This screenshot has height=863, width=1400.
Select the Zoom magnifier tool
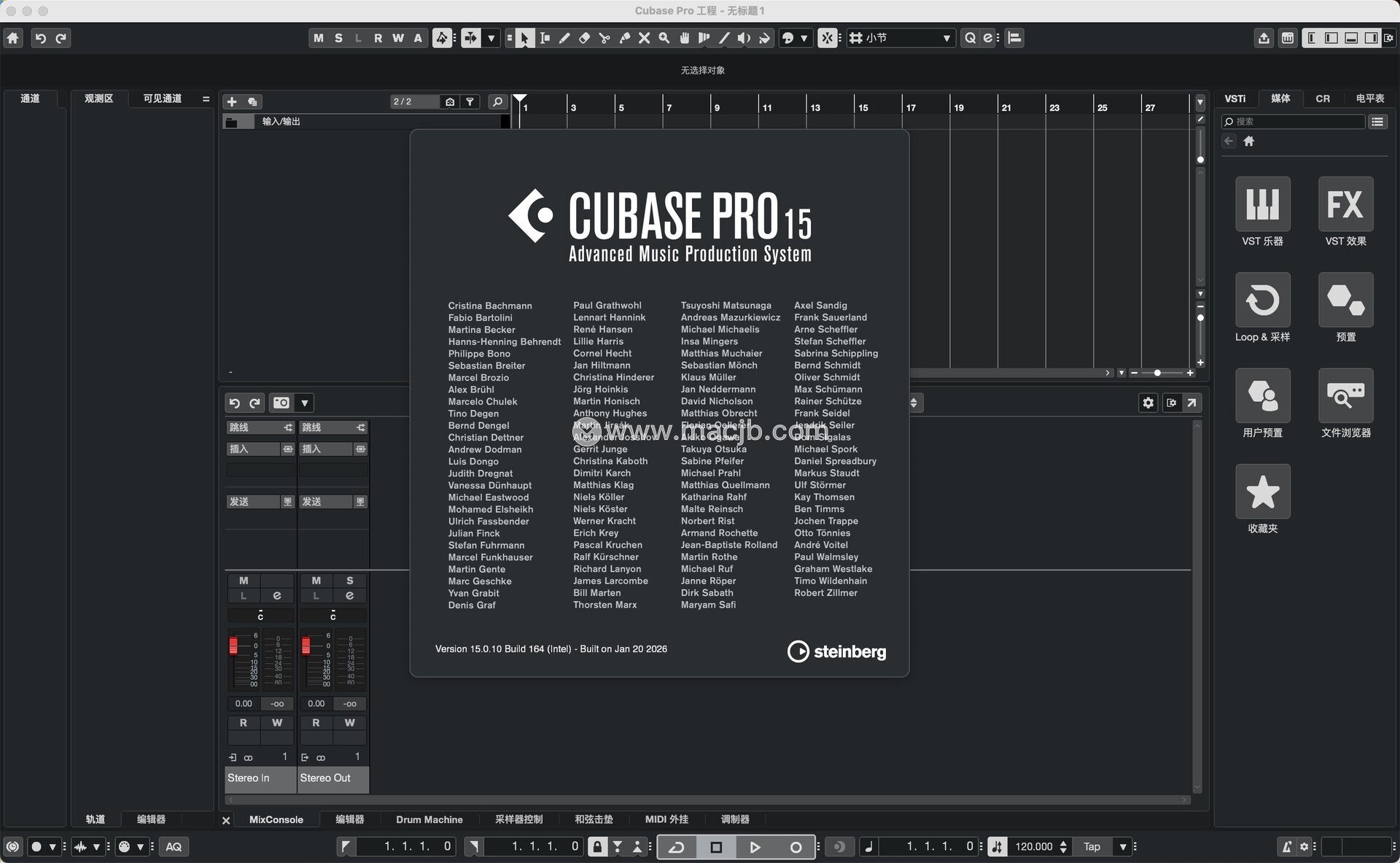click(x=664, y=38)
